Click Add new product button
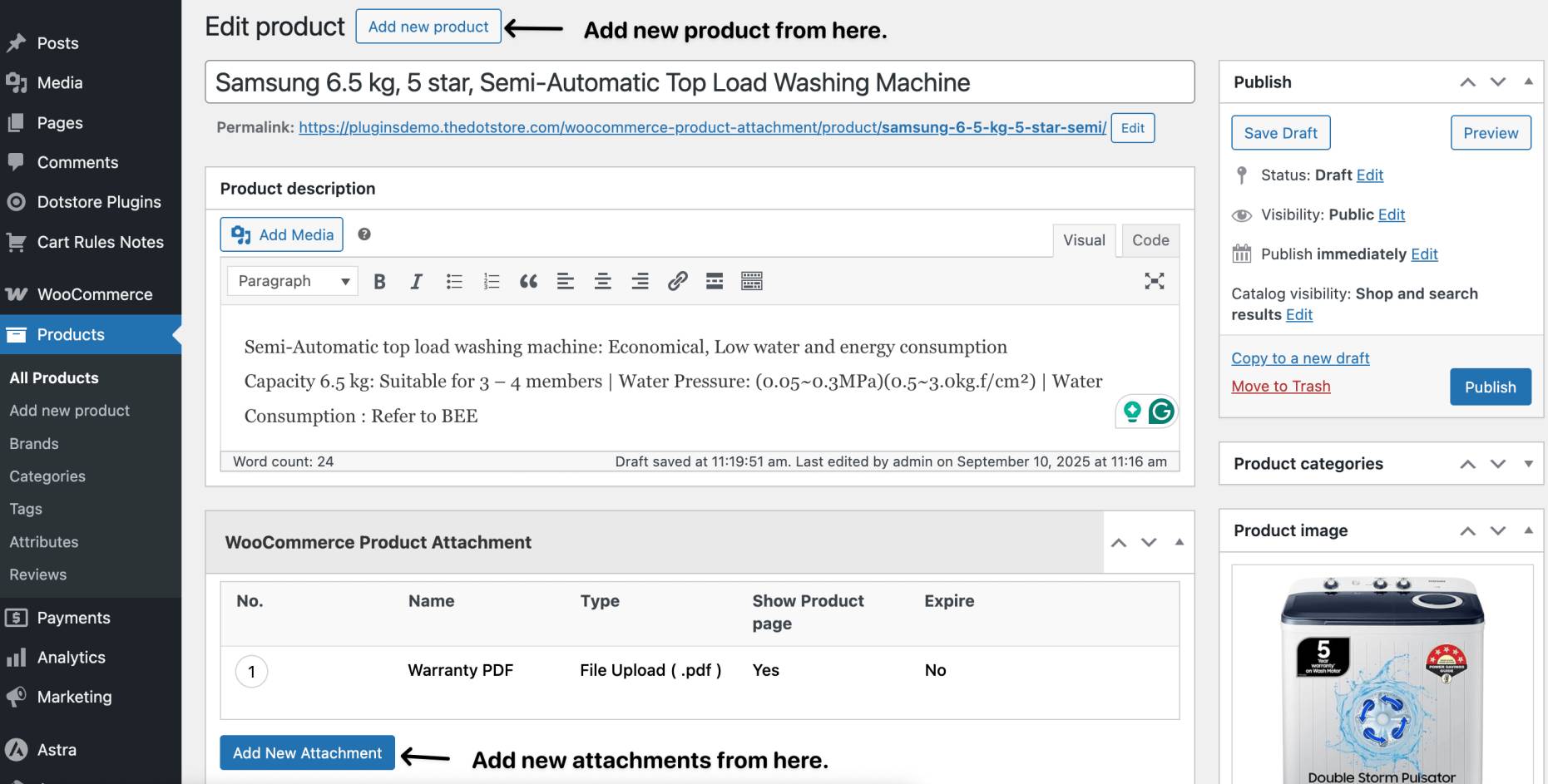This screenshot has height=784, width=1548. [x=428, y=27]
